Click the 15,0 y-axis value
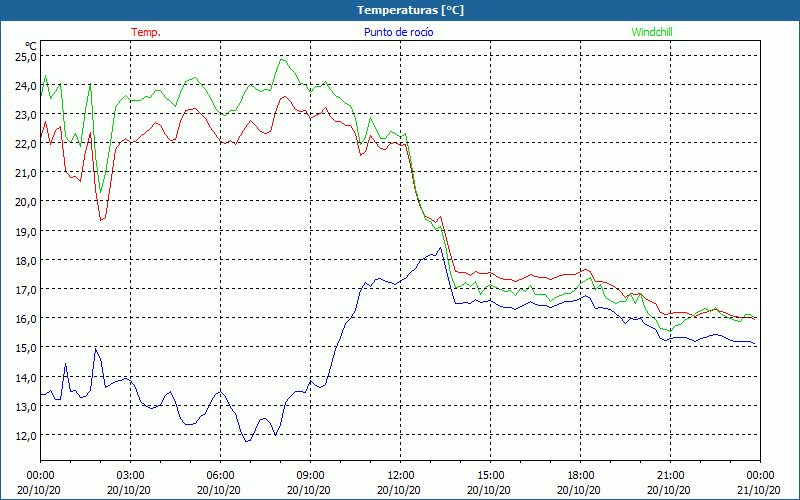 [x=26, y=347]
